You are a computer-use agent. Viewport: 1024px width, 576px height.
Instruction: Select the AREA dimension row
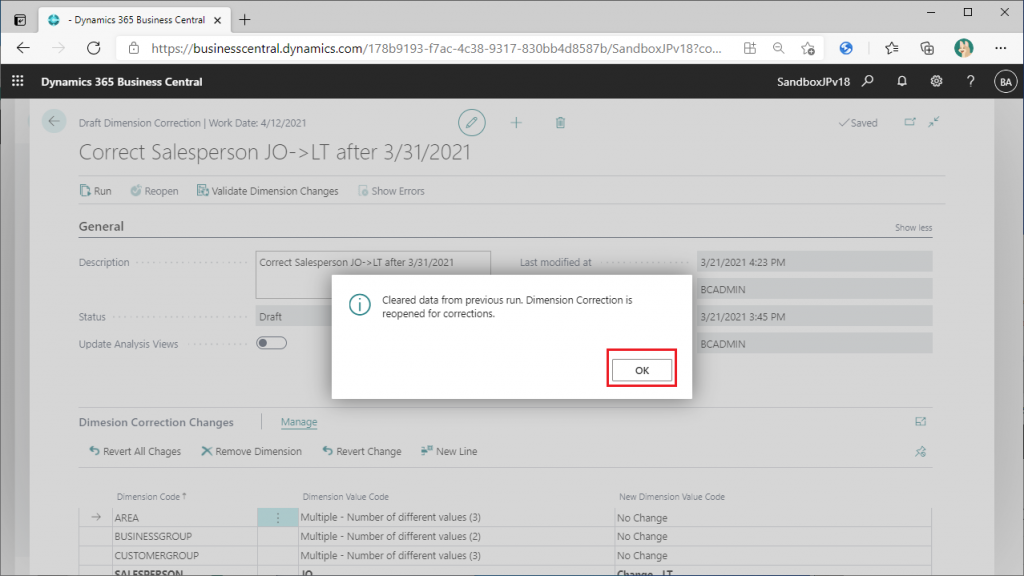point(504,517)
